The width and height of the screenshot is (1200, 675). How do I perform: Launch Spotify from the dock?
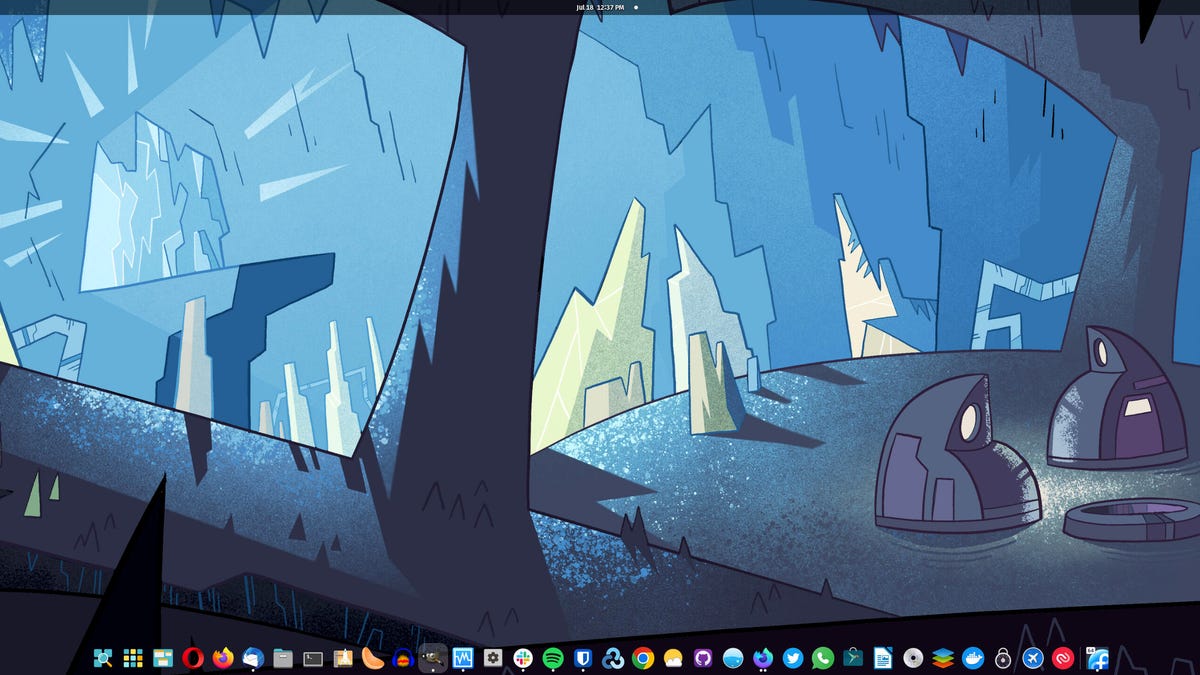(x=553, y=658)
